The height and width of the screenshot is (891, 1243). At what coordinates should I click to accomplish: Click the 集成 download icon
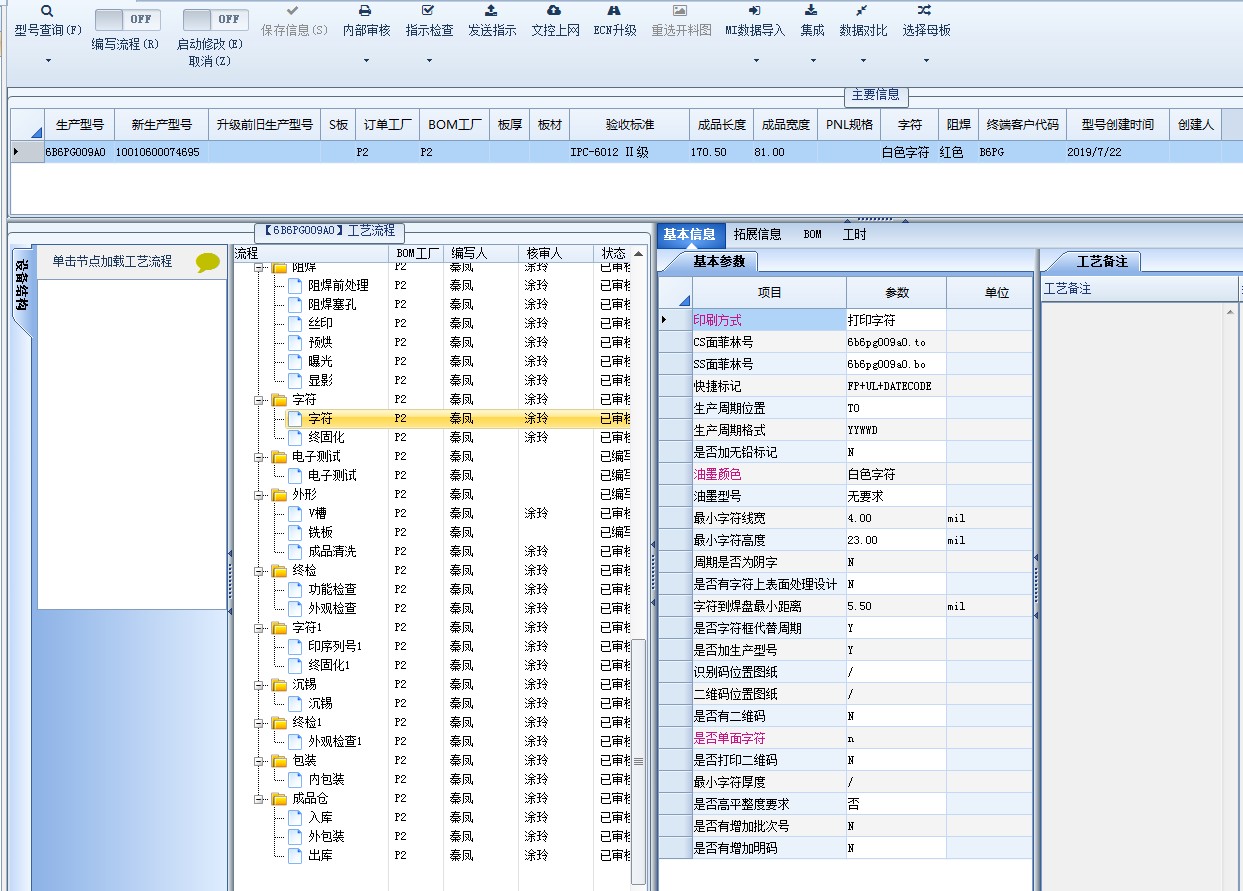(x=812, y=10)
